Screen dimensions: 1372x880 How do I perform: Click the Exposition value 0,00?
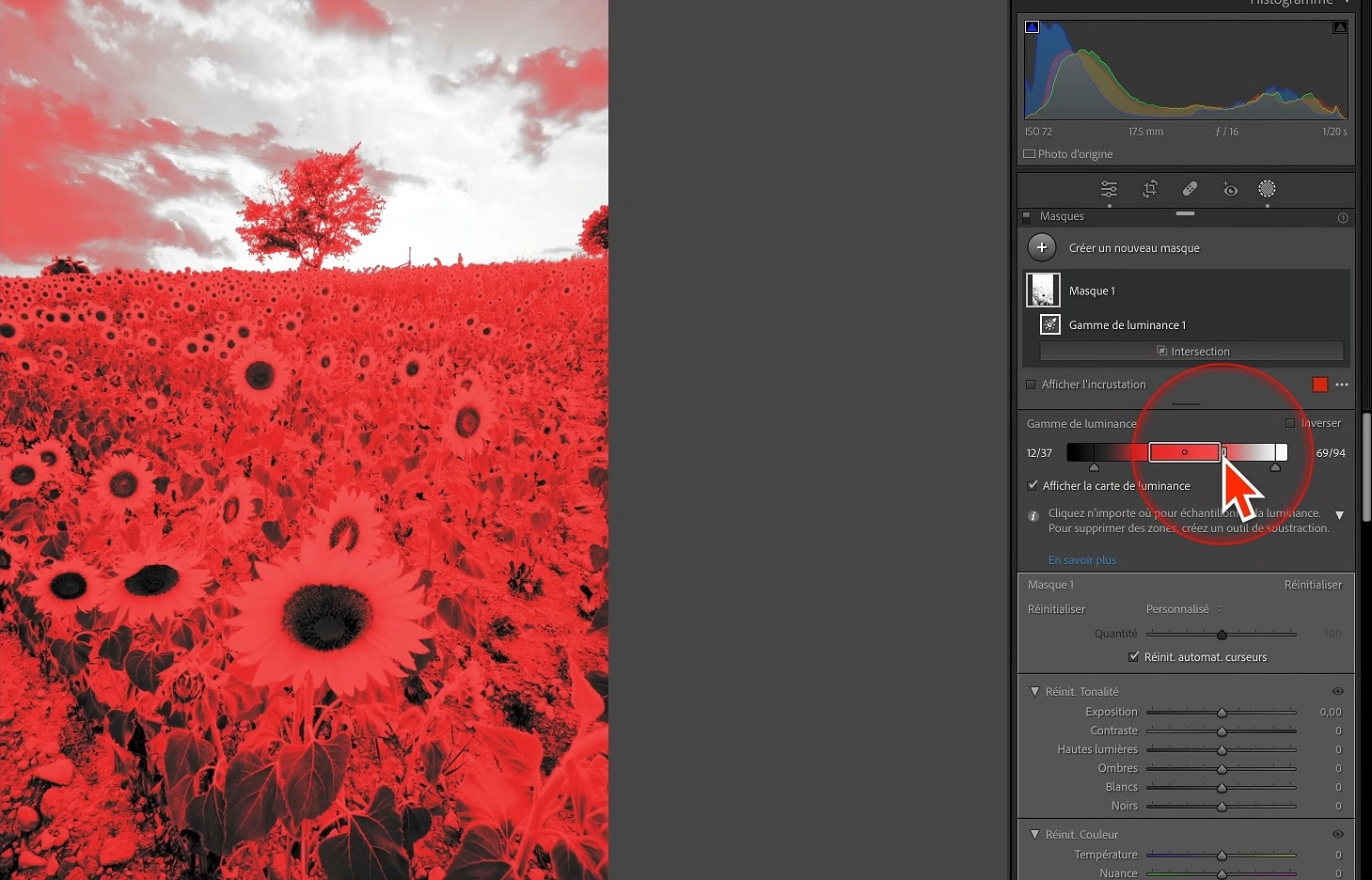pyautogui.click(x=1330, y=712)
